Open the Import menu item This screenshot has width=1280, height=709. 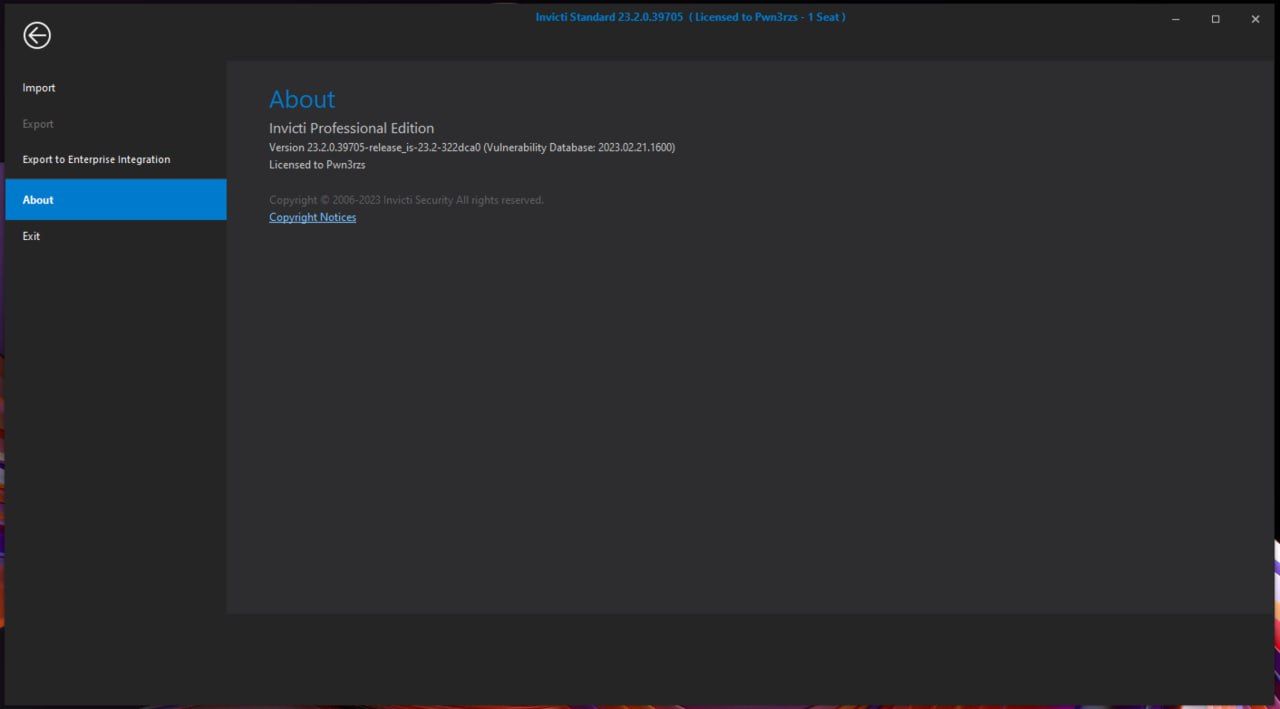click(x=39, y=88)
